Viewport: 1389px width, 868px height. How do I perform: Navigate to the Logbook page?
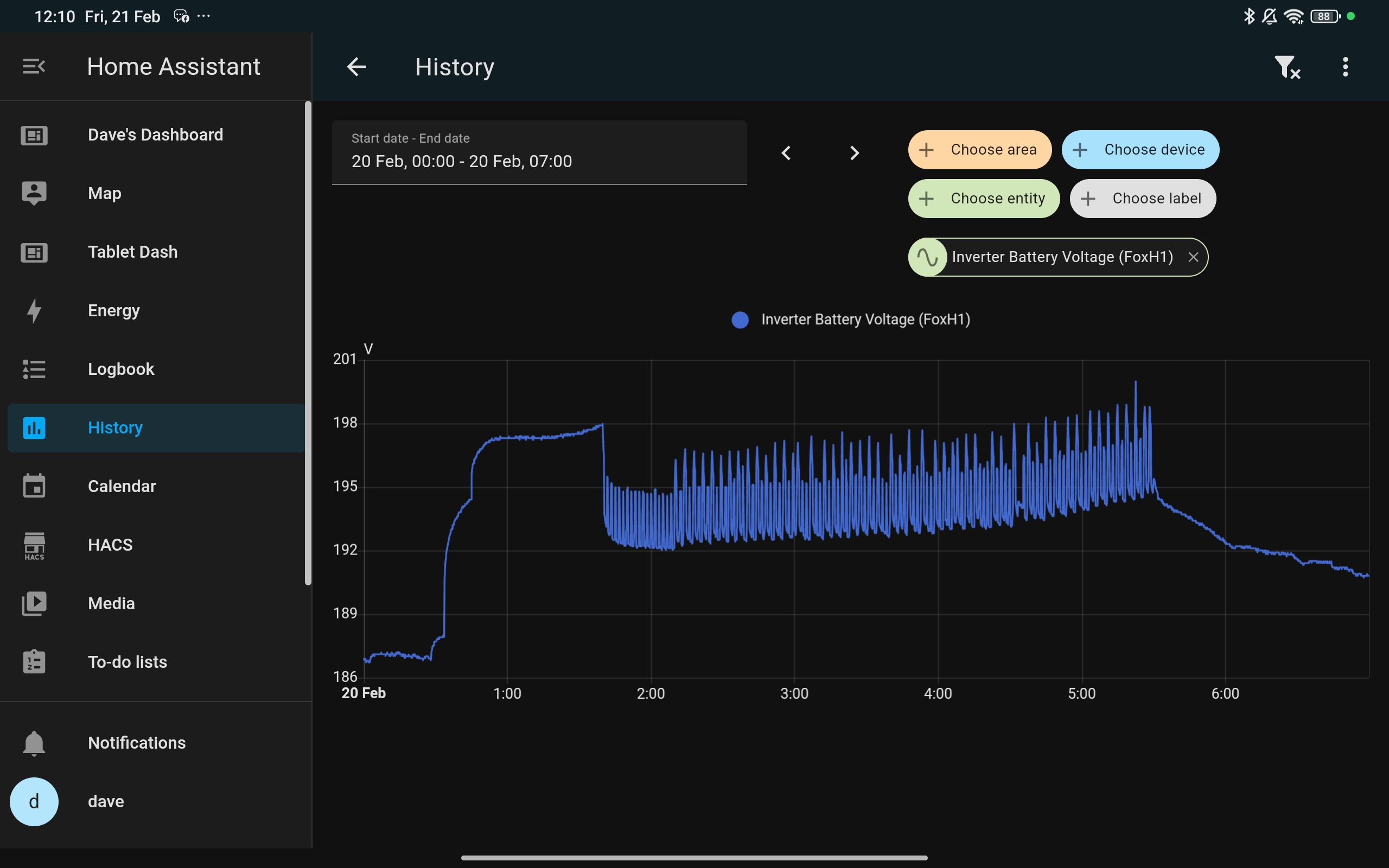click(x=120, y=369)
